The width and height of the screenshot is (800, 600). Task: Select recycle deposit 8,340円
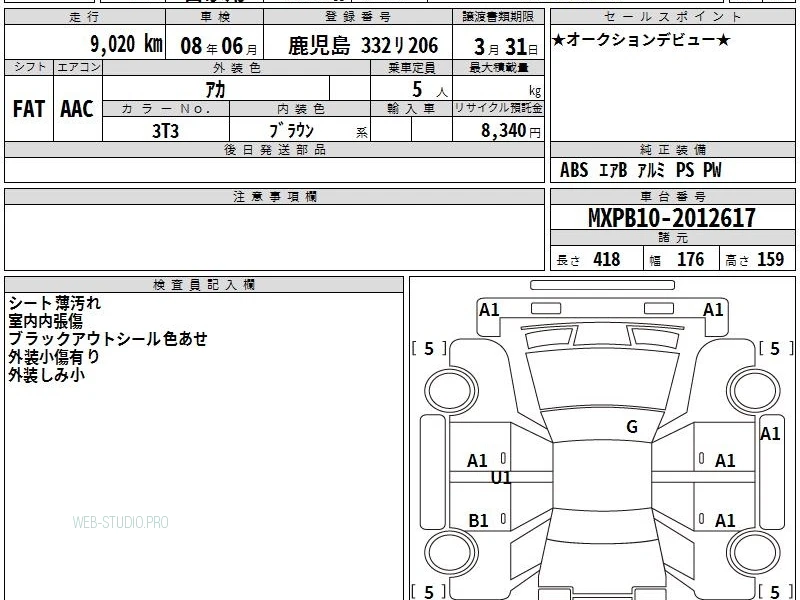[511, 131]
